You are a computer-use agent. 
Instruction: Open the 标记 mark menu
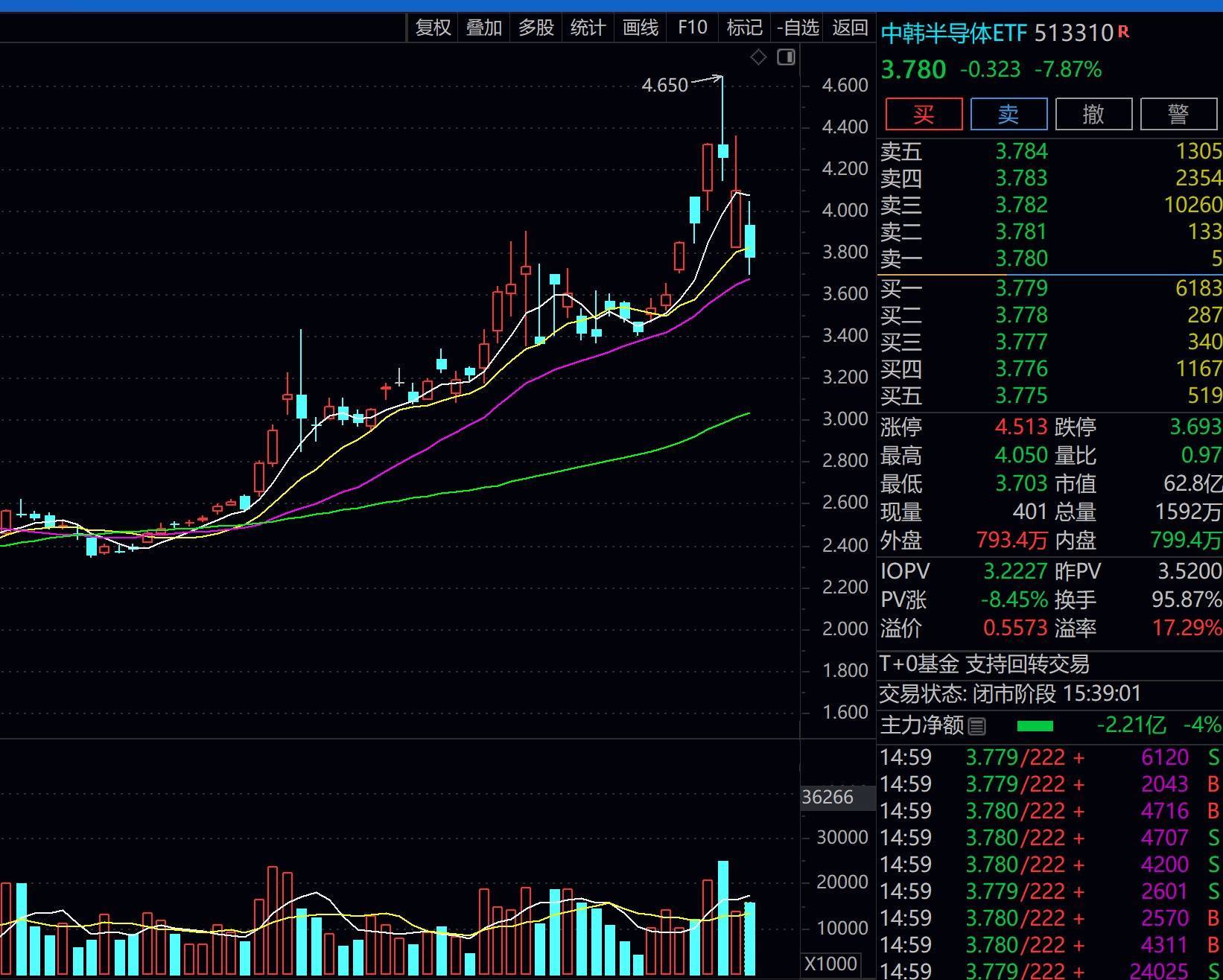pos(744,28)
